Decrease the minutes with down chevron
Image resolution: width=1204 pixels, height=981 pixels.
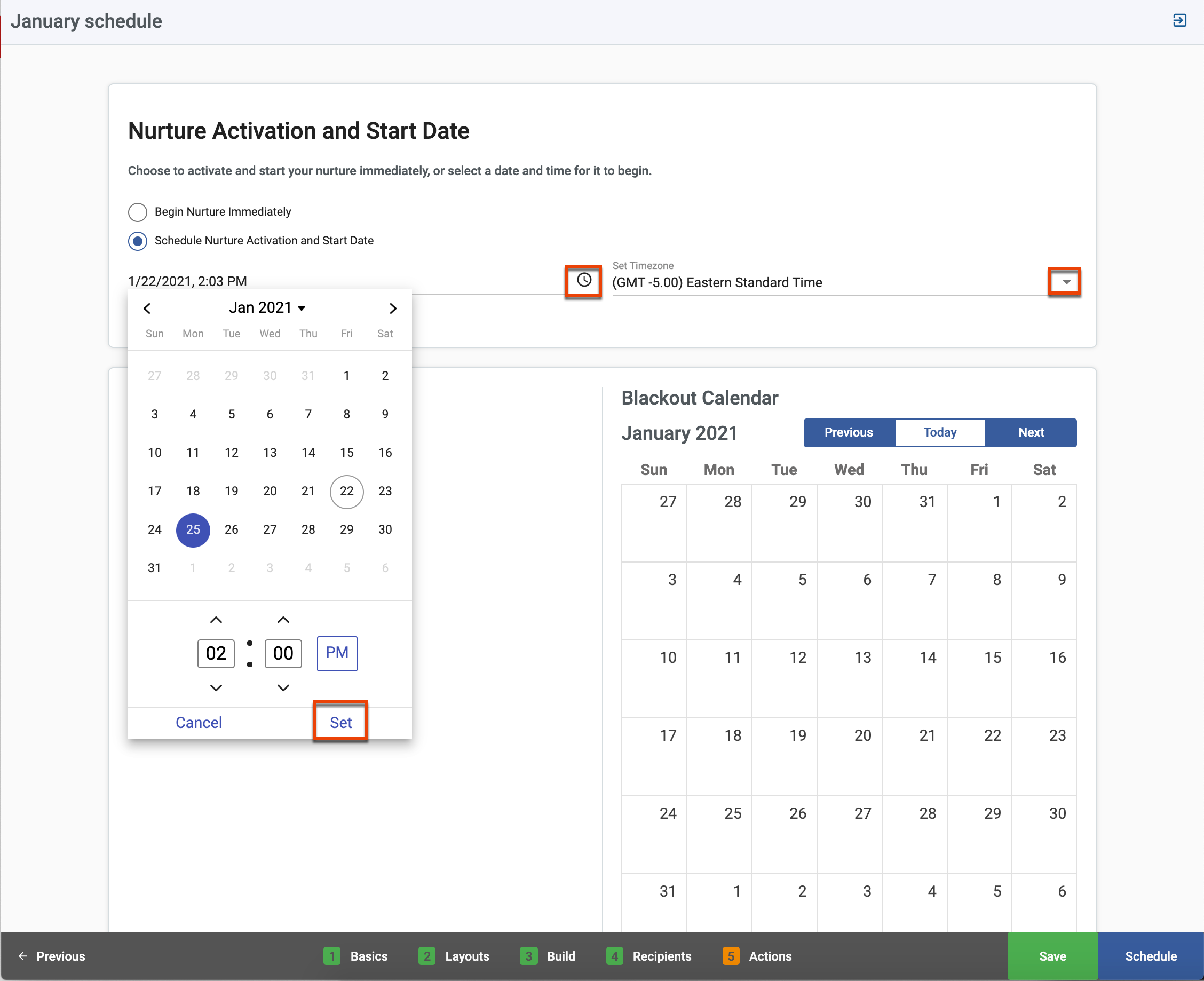[283, 688]
